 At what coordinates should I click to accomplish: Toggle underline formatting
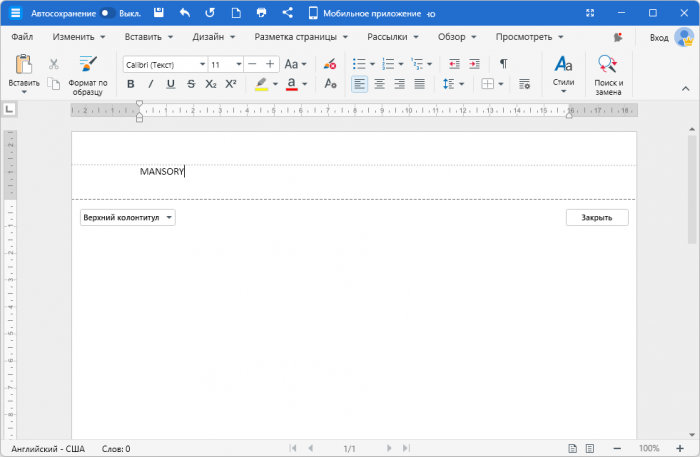click(x=170, y=84)
